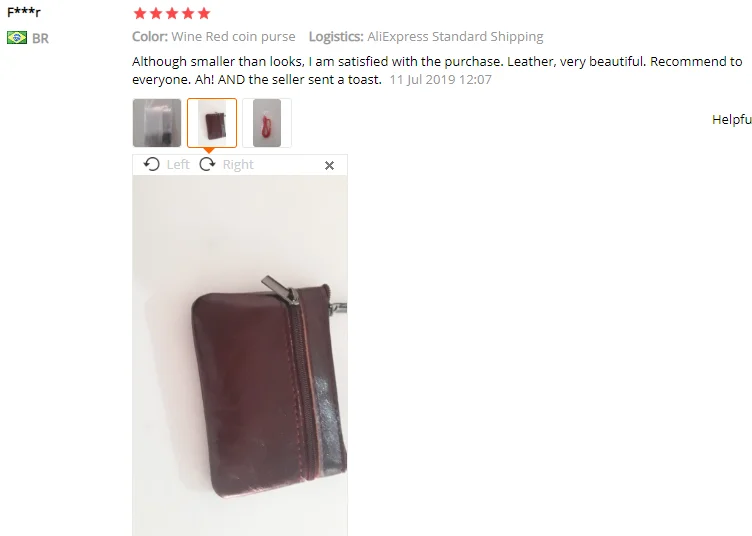Click reviewer name F***r
This screenshot has height=536, width=752.
(x=24, y=12)
